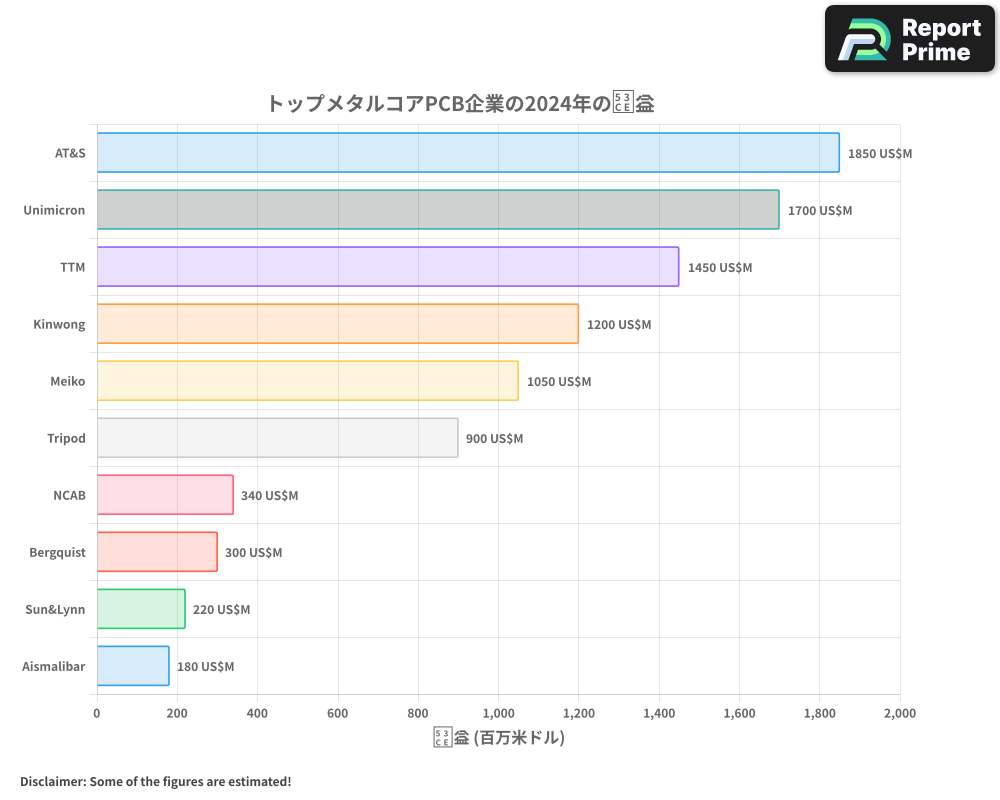Click the Report Prime logo icon
The image size is (1000, 800).
(862, 38)
